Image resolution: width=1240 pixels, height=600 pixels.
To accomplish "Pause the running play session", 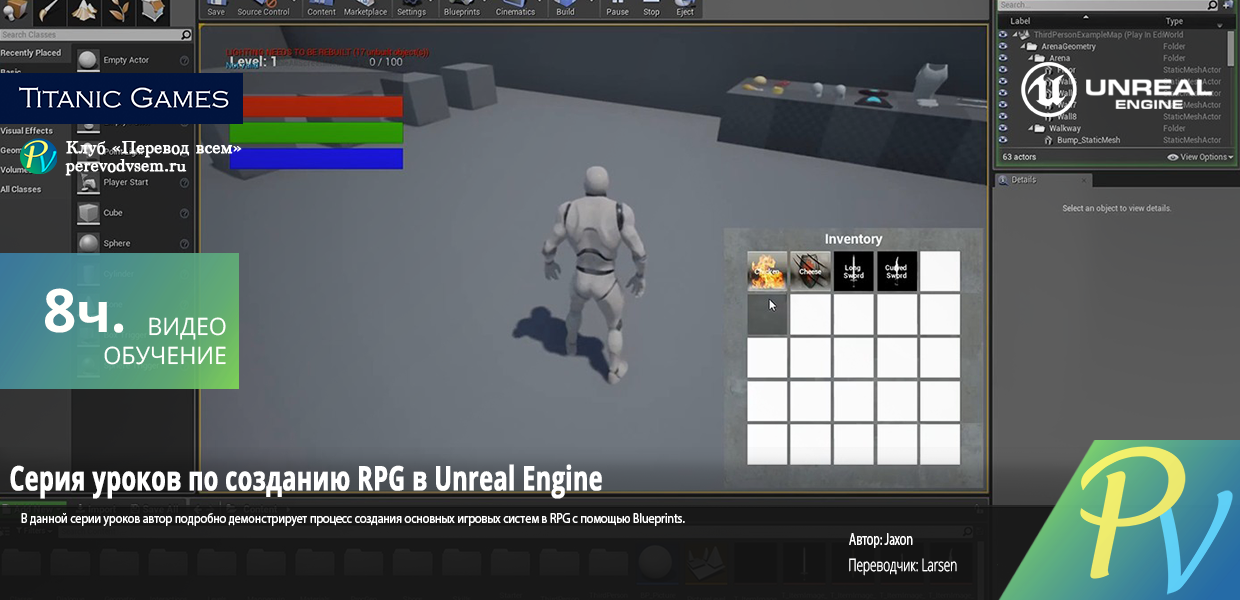I will (x=618, y=8).
